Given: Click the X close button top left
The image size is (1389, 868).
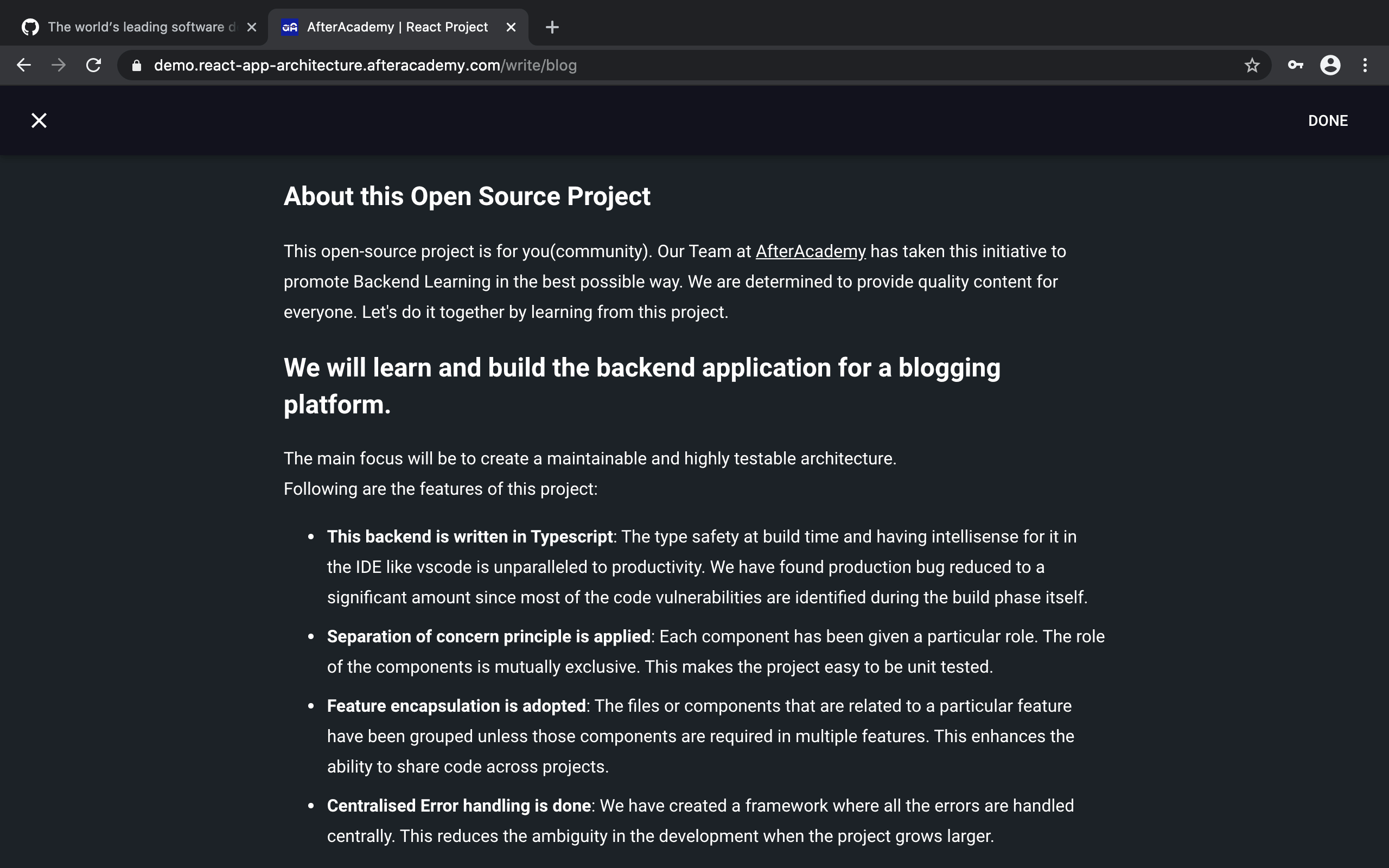Looking at the screenshot, I should pos(38,119).
